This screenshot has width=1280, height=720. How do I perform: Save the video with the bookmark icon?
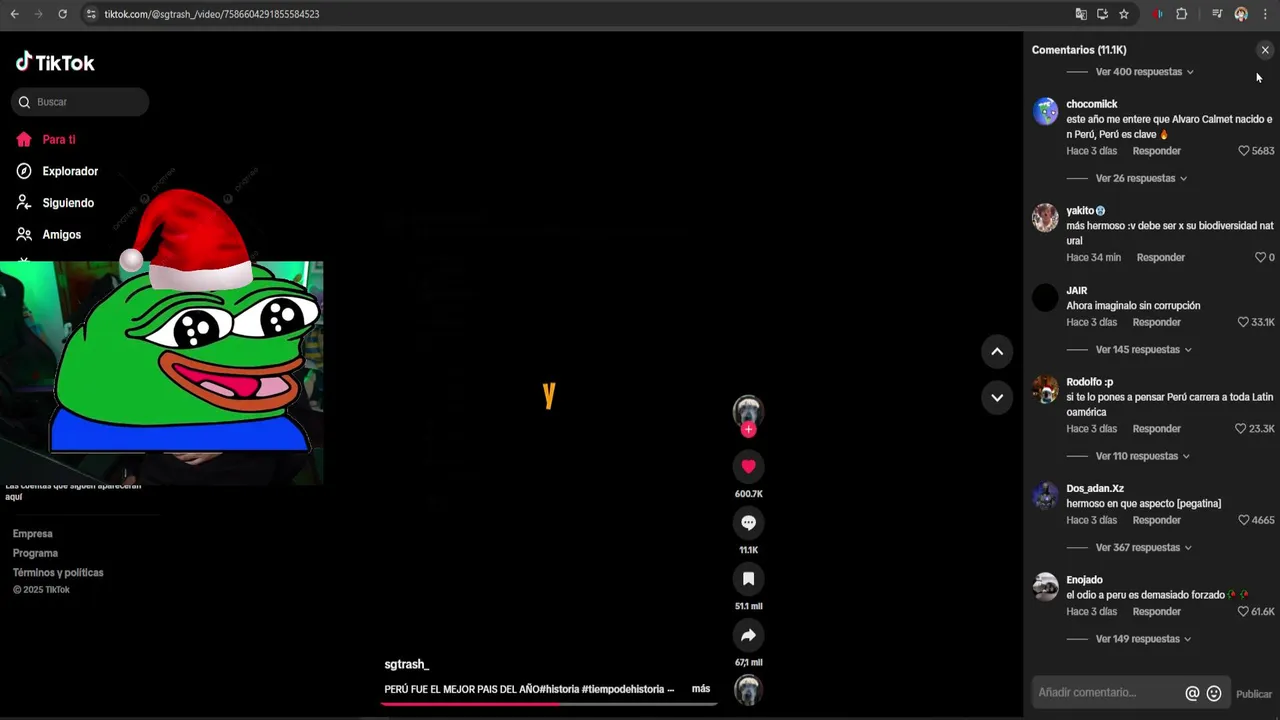[748, 578]
